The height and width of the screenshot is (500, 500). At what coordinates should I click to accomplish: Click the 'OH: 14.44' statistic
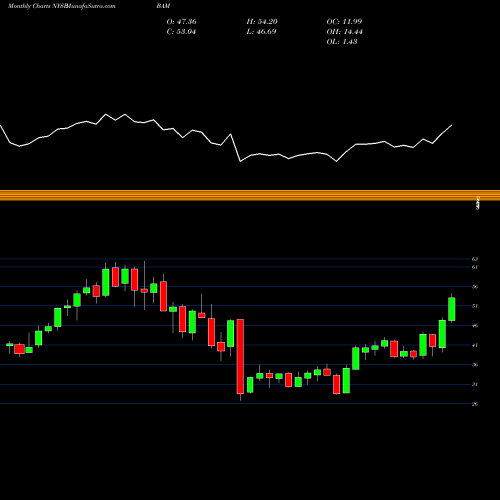pos(344,32)
